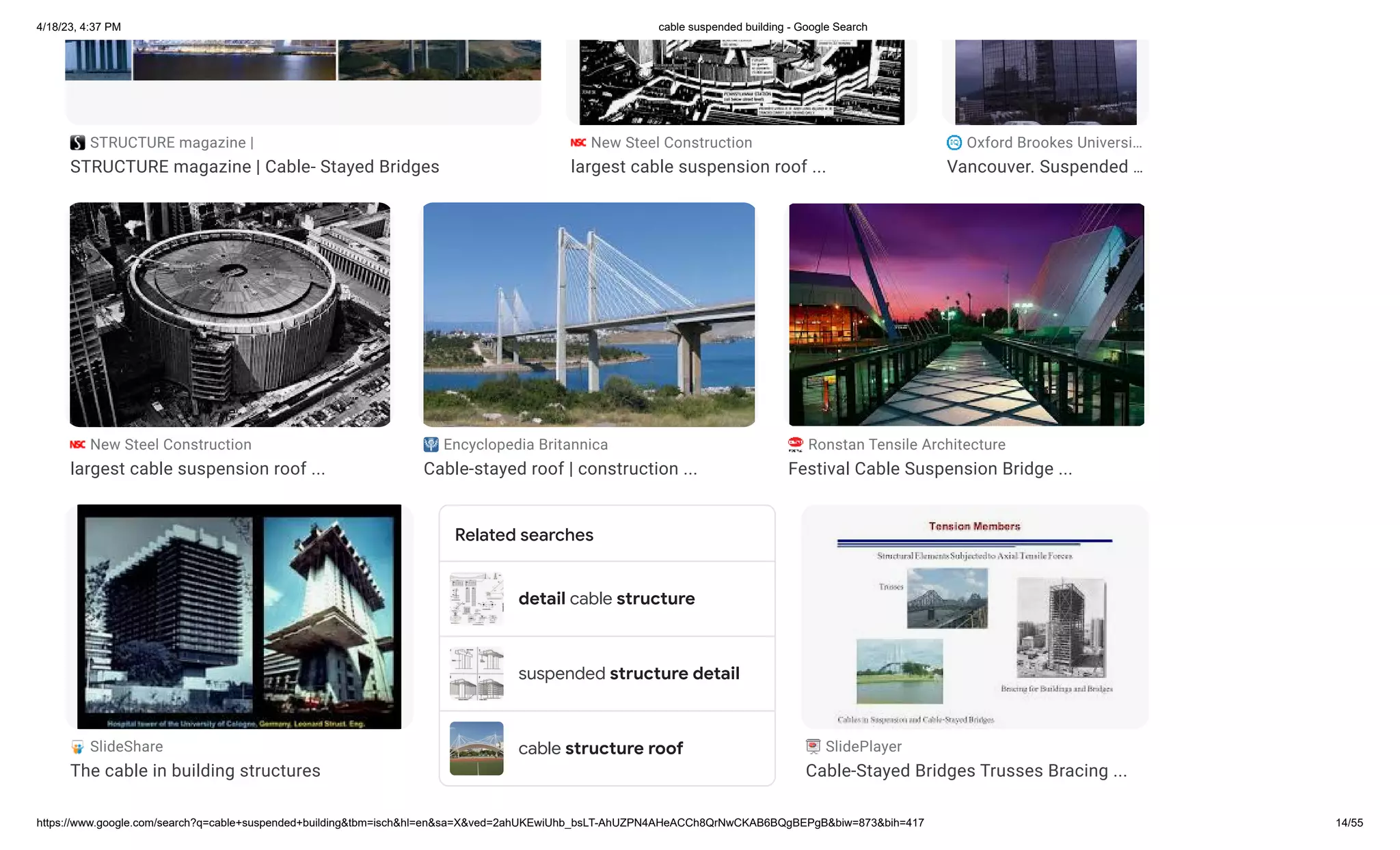This screenshot has height=850, width=1400.
Task: Click the Encyclopedia Britannica favicon icon
Action: click(x=431, y=445)
